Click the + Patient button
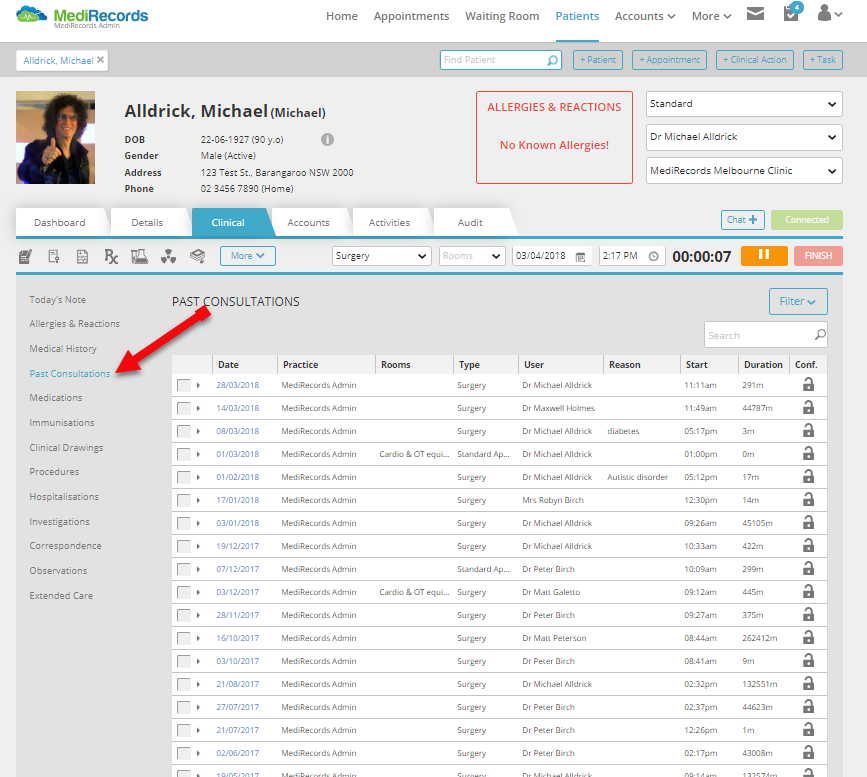867x777 pixels. click(x=598, y=60)
